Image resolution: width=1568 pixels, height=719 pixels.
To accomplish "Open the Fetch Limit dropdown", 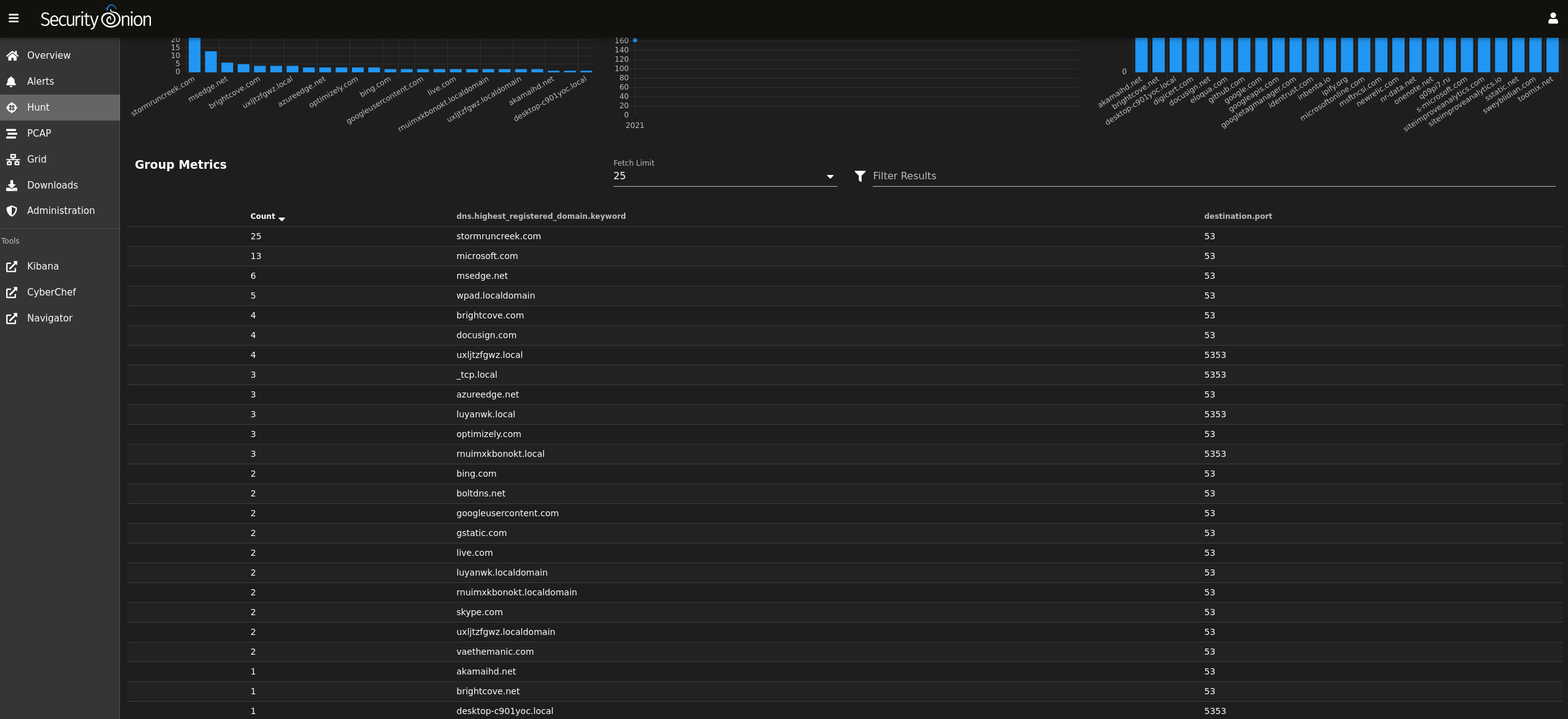I will pos(725,176).
